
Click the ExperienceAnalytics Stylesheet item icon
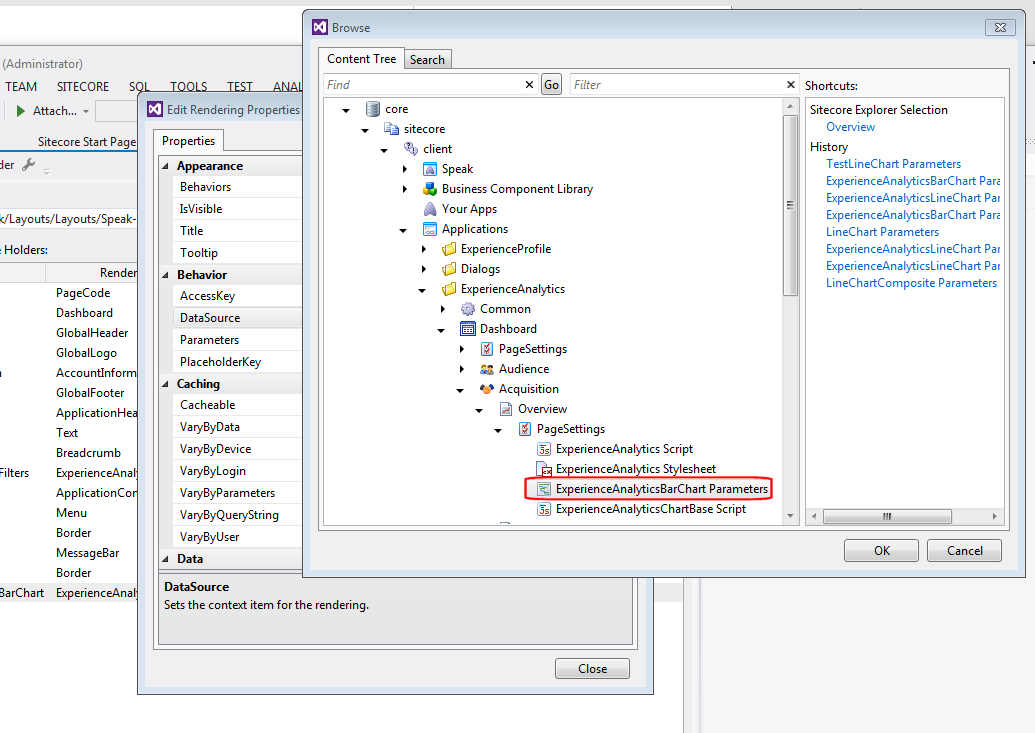coord(543,468)
